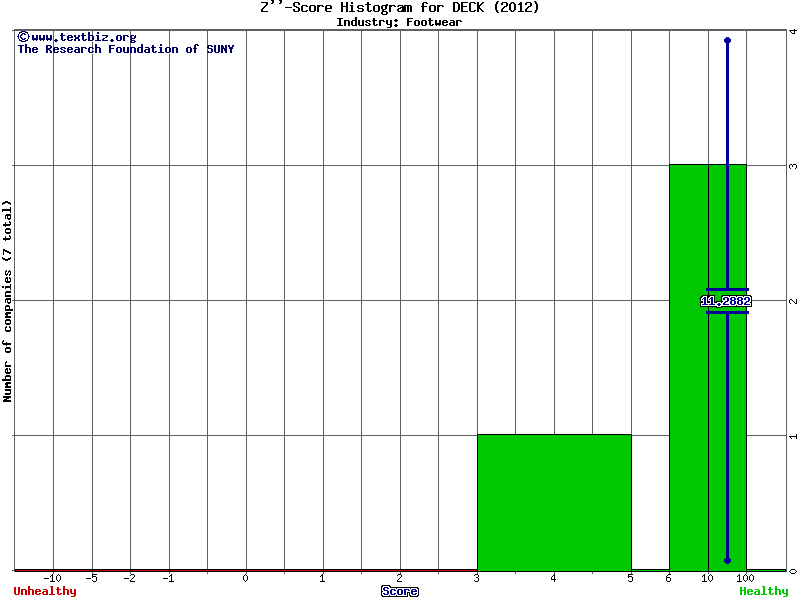Click the 100 tick label on x-axis
The height and width of the screenshot is (600, 800).
(746, 578)
